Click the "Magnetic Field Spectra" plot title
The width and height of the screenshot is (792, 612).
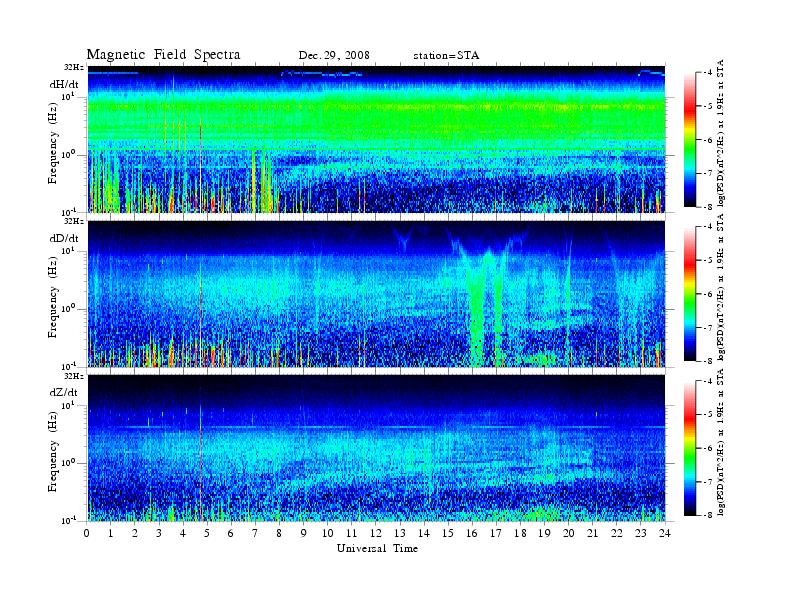click(163, 55)
